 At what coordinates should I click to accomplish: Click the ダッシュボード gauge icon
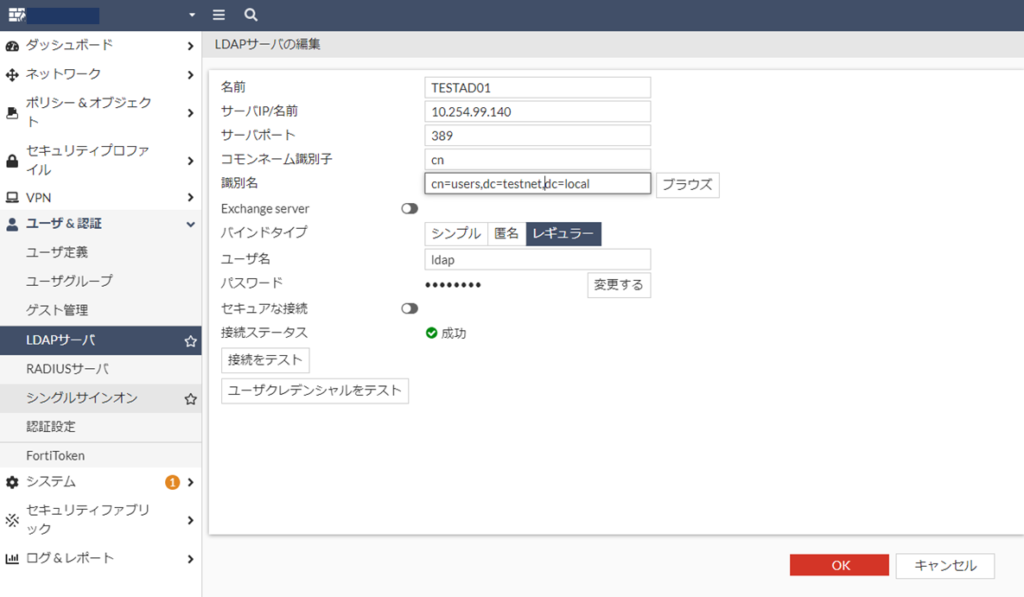coord(12,46)
